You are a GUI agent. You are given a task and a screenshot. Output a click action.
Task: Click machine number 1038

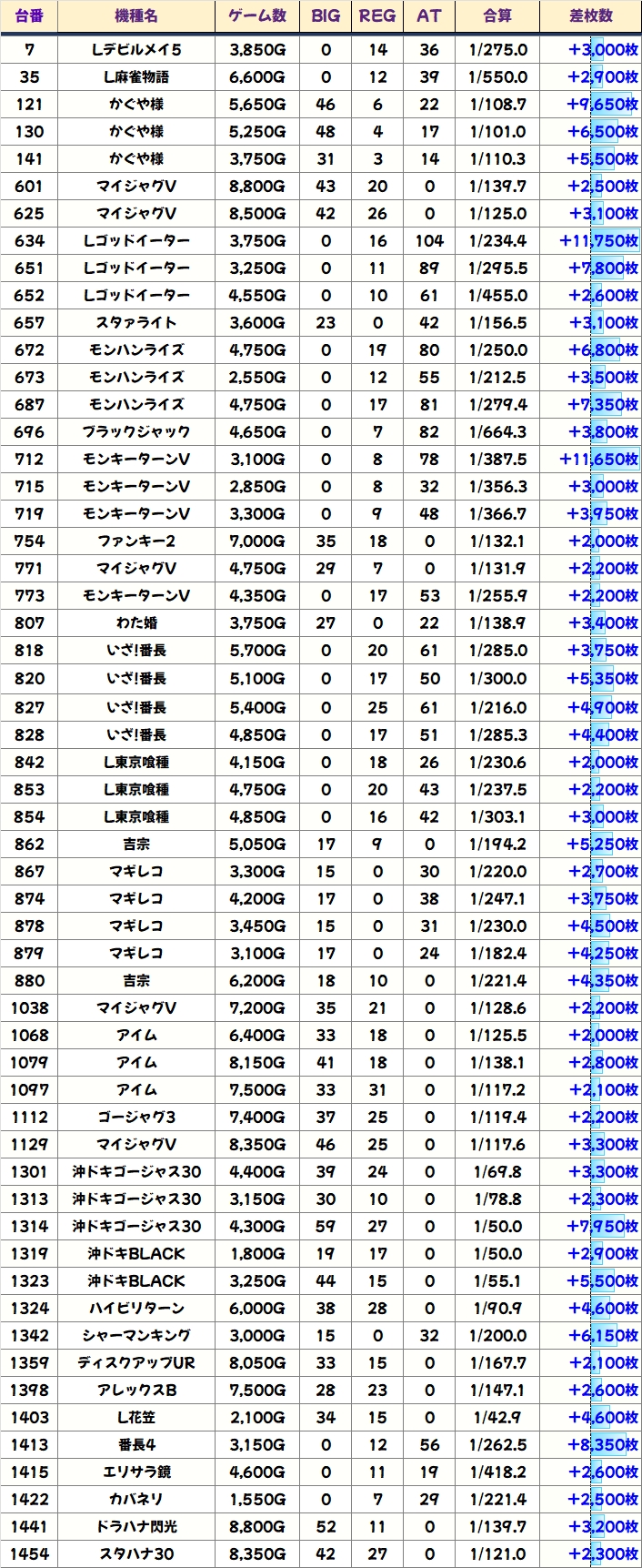[29, 1008]
